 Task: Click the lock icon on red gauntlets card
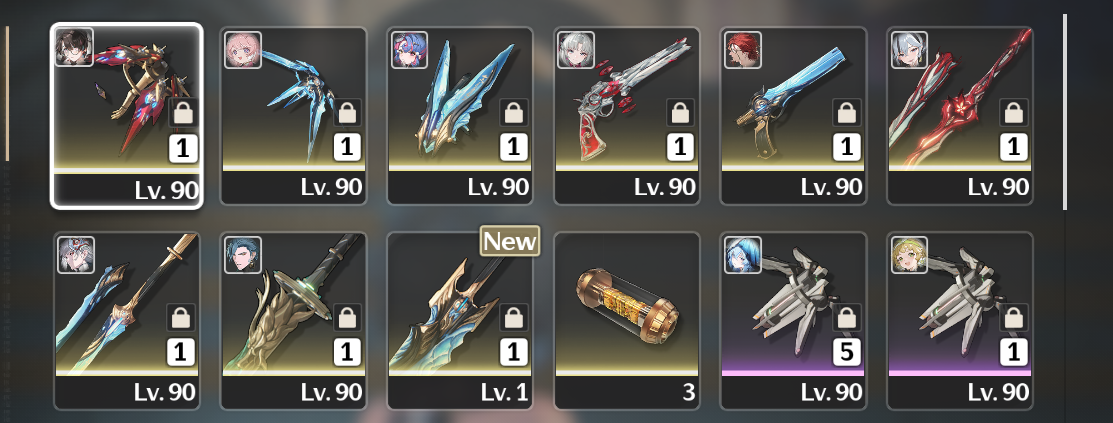click(183, 112)
